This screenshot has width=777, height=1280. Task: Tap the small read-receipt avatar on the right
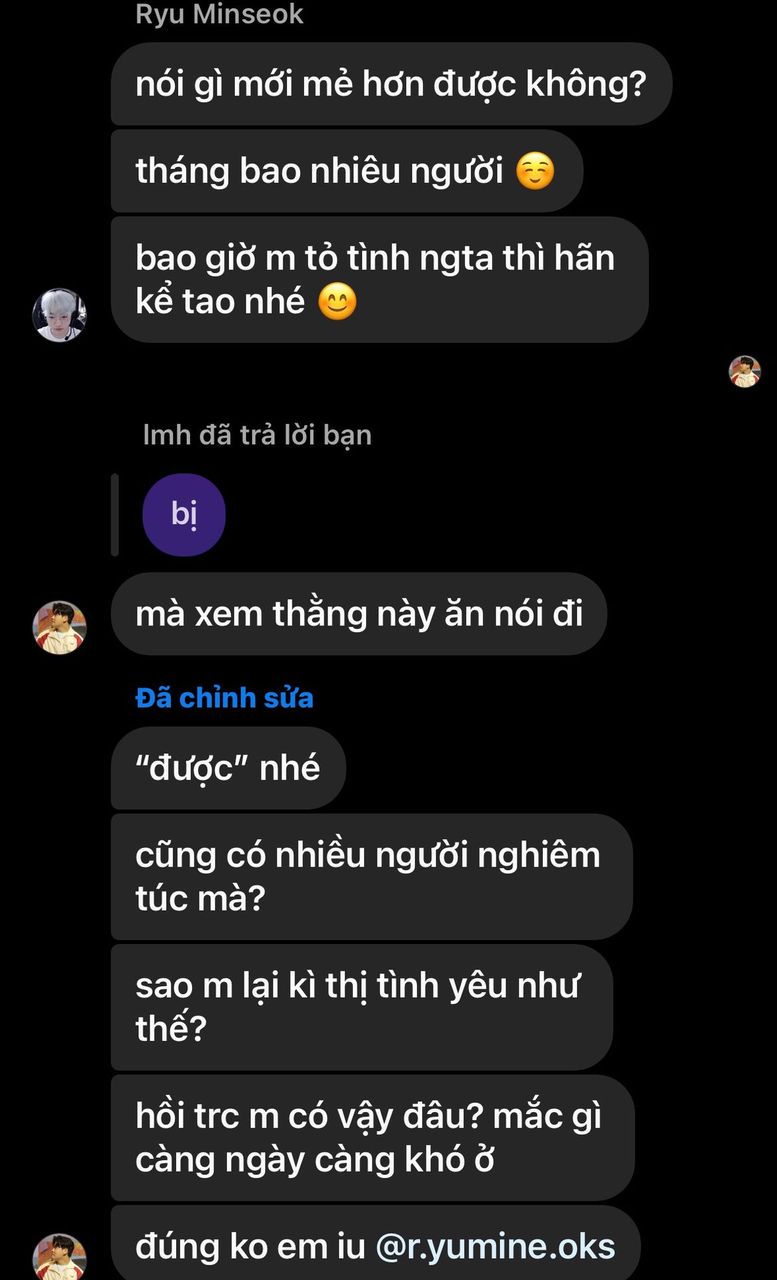744,371
